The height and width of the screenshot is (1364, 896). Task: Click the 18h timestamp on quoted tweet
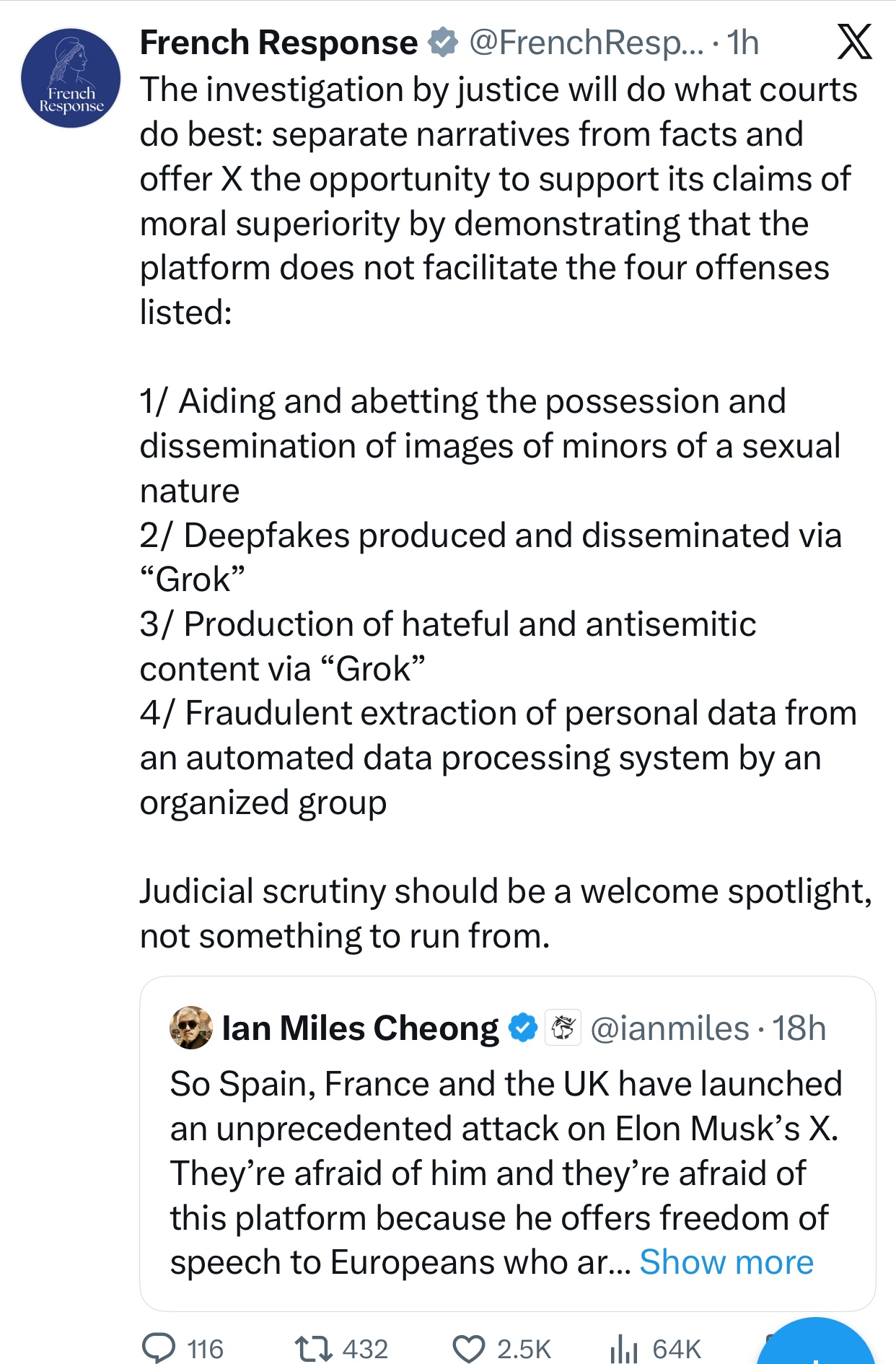click(x=799, y=1028)
